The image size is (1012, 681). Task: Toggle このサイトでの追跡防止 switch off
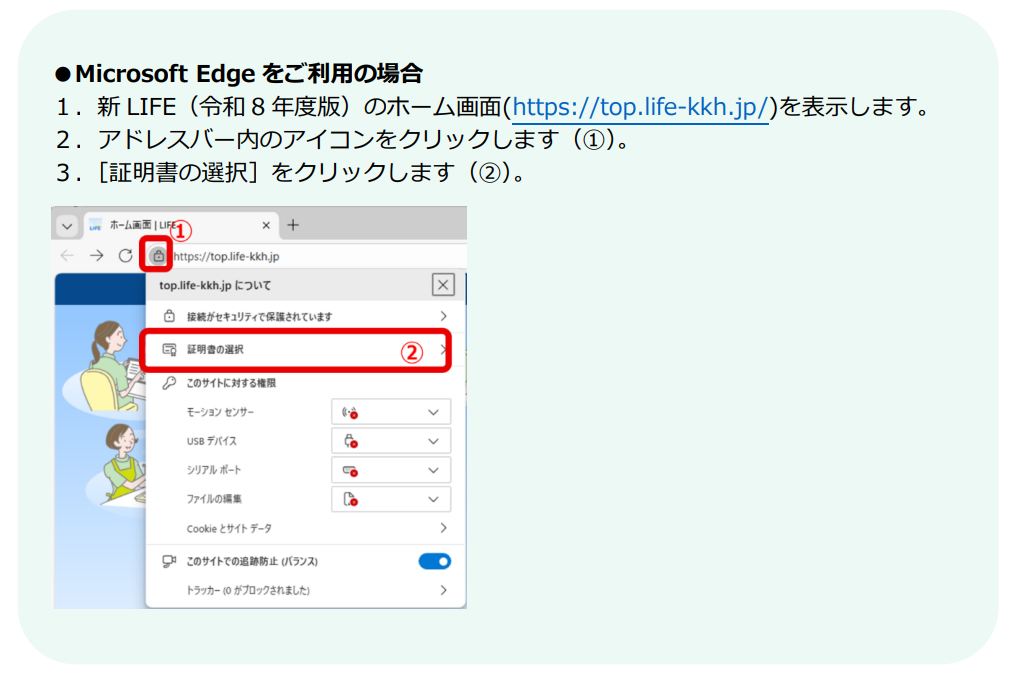[x=434, y=562]
